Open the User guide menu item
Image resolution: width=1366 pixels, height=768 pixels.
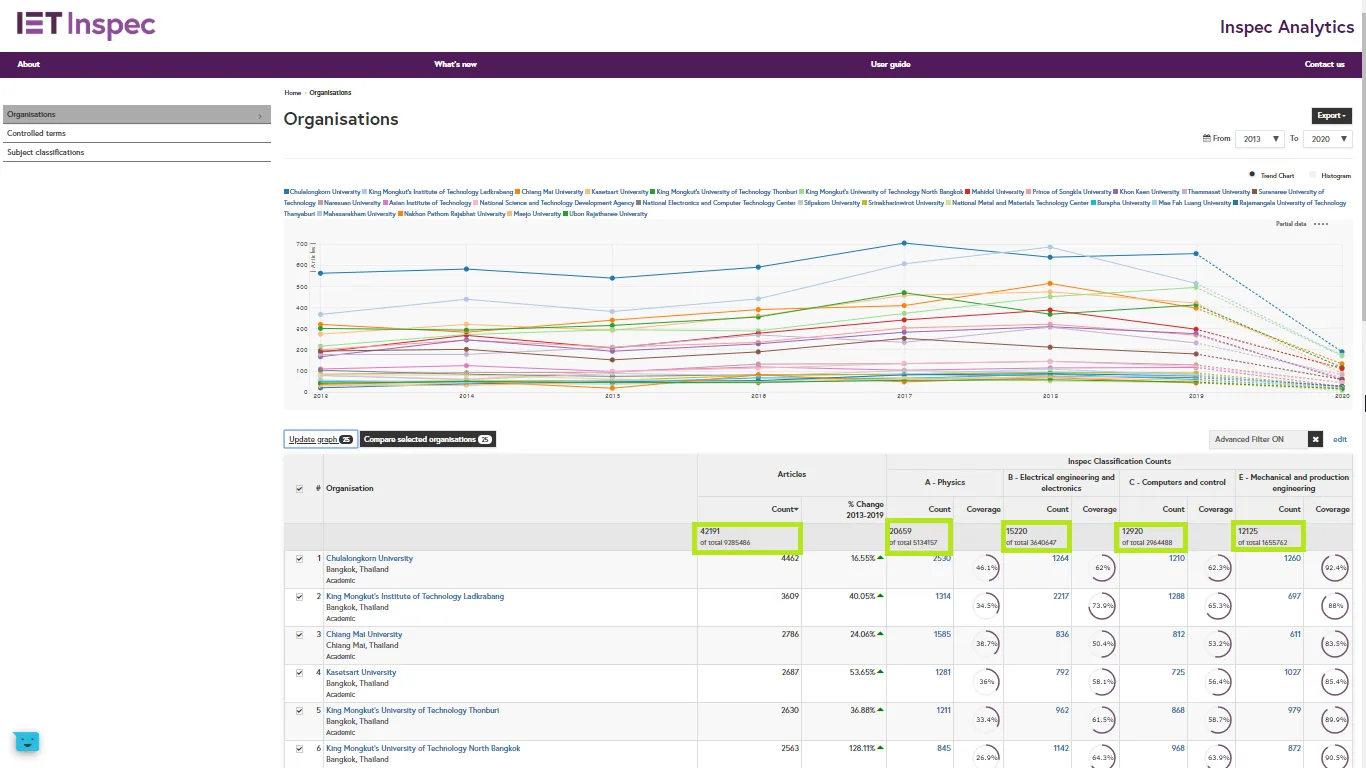tap(890, 64)
